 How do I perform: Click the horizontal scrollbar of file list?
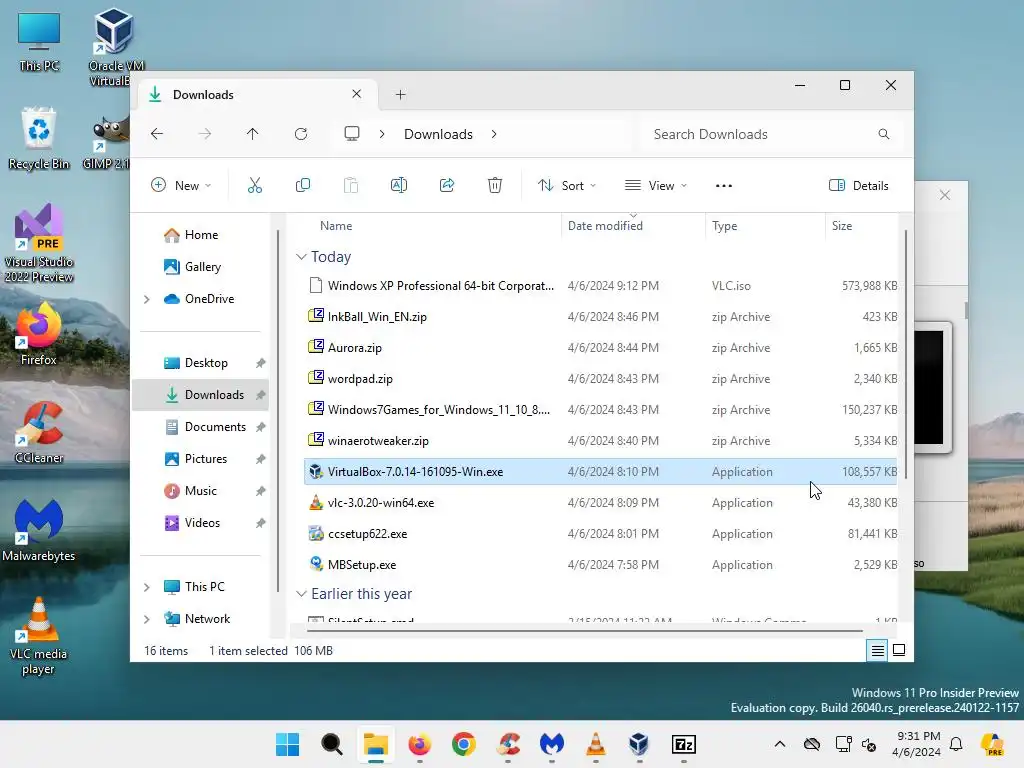click(x=584, y=631)
